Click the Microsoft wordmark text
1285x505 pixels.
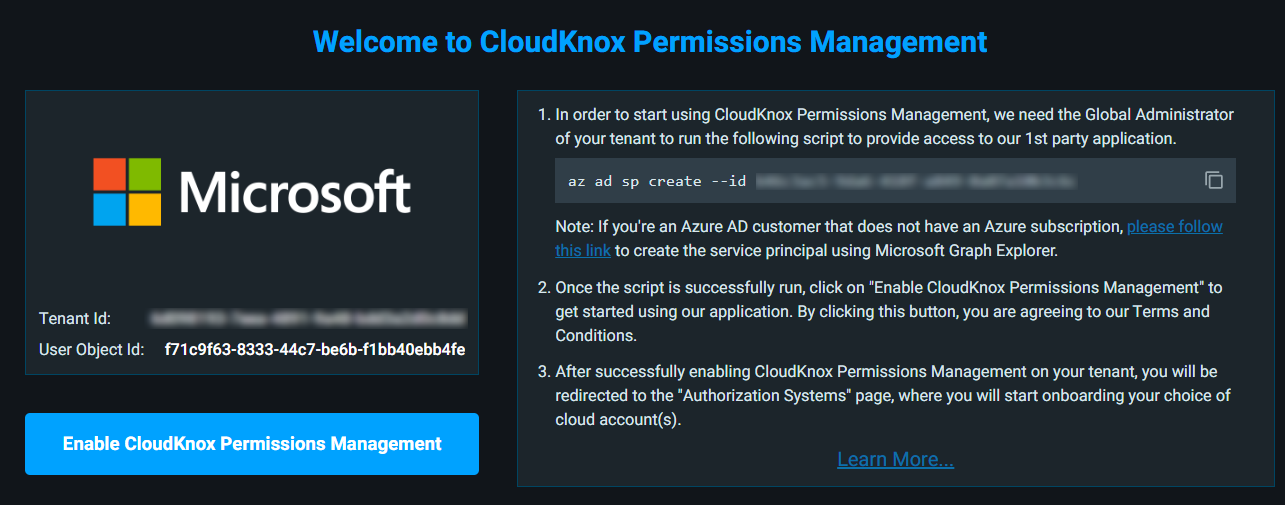click(x=295, y=191)
